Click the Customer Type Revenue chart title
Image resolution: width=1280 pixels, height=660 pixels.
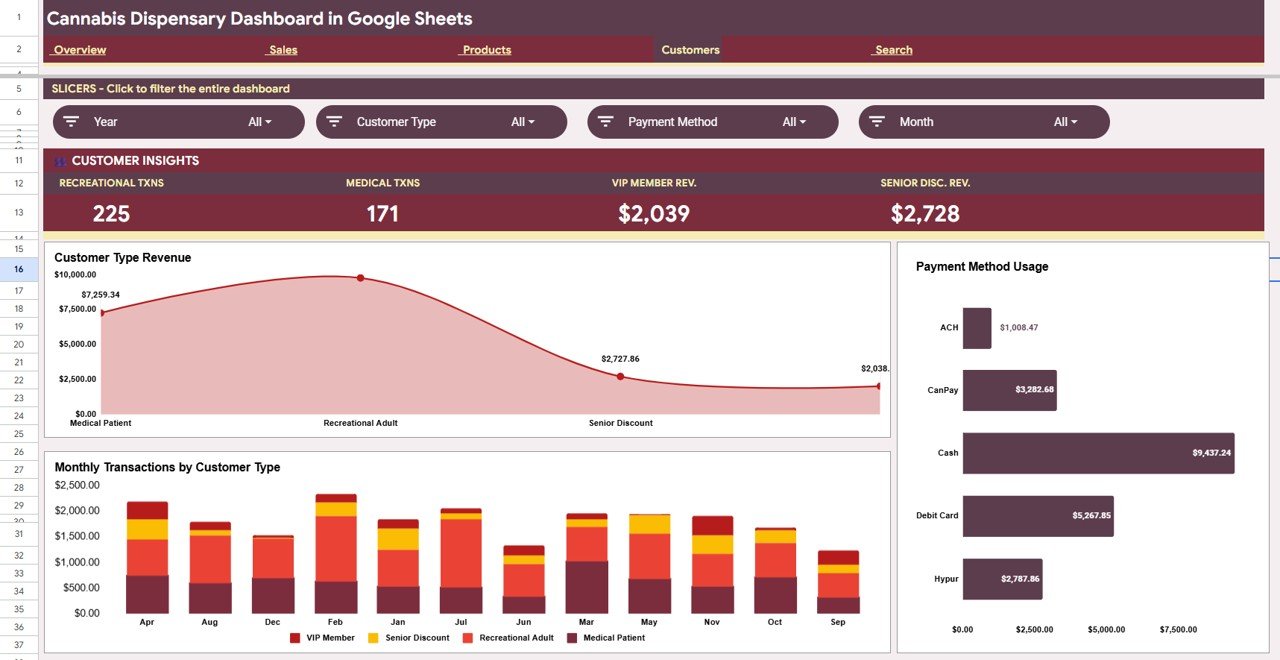[x=123, y=258]
